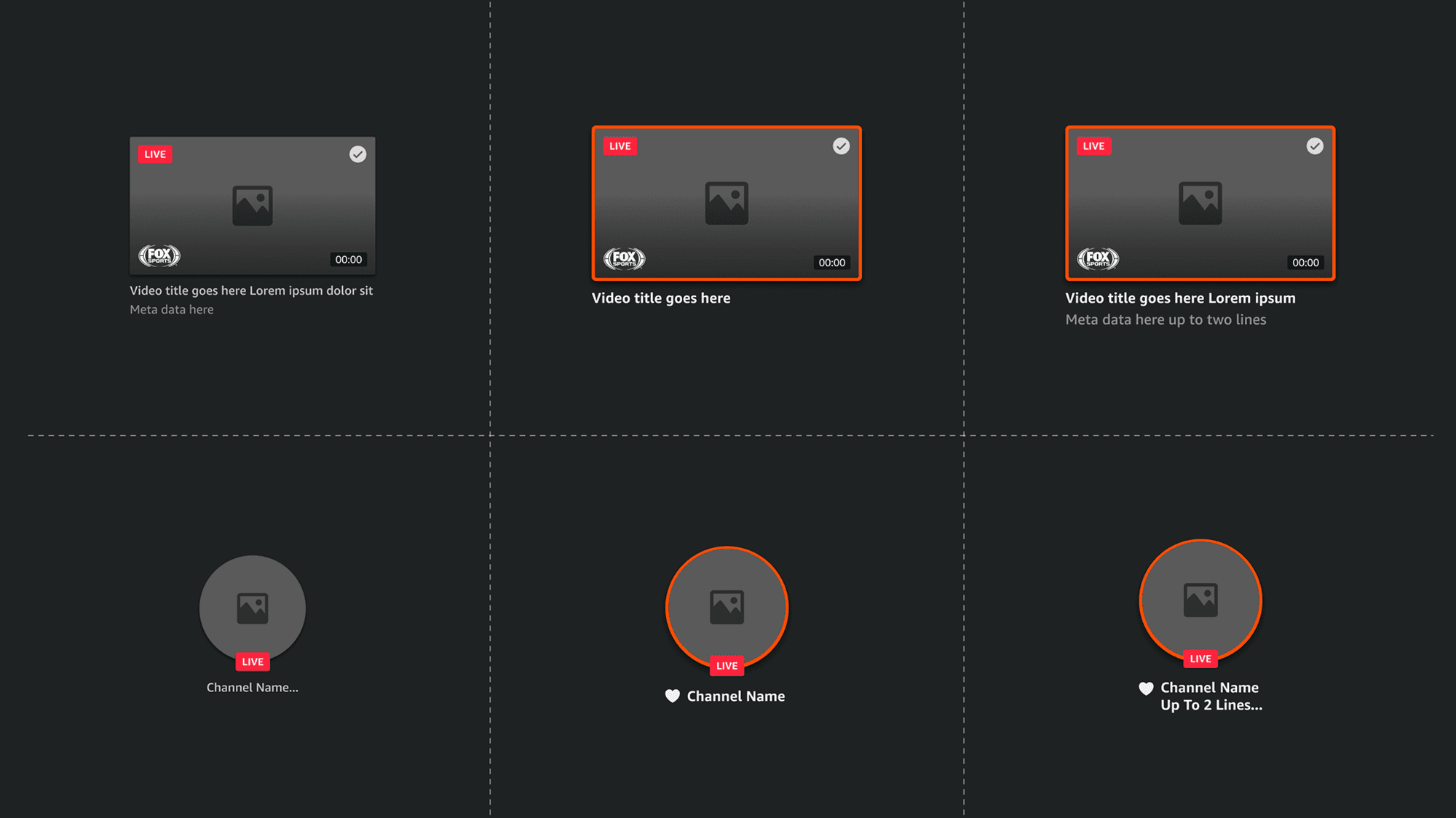The image size is (1456, 818).
Task: Click the LIVE badge on the unfocused video card
Action: point(155,154)
